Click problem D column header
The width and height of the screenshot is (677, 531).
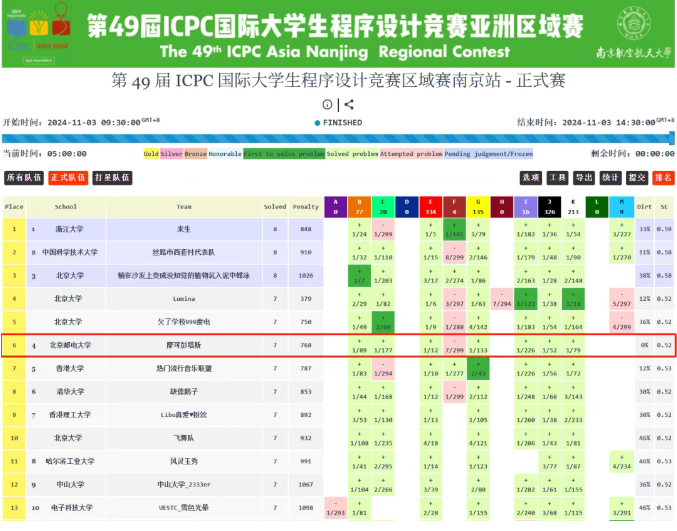407,207
